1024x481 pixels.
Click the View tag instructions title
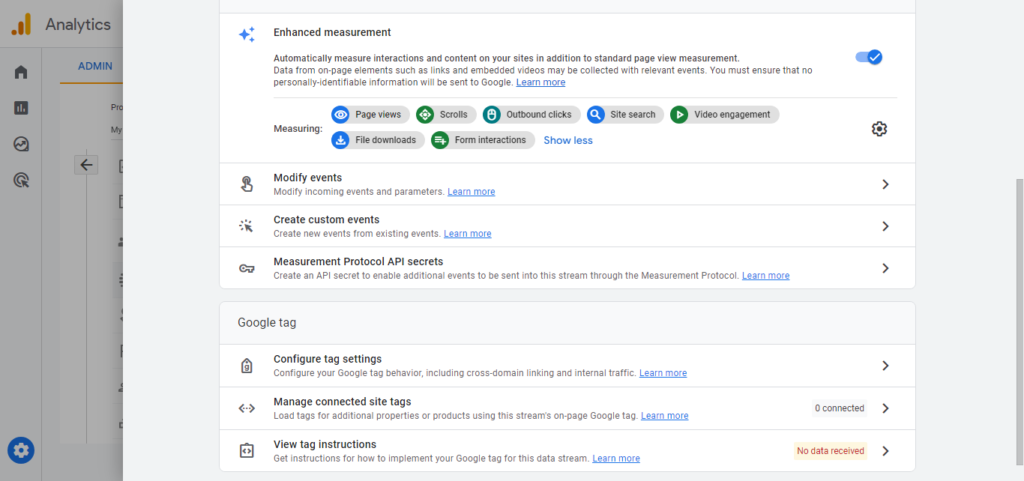point(325,444)
